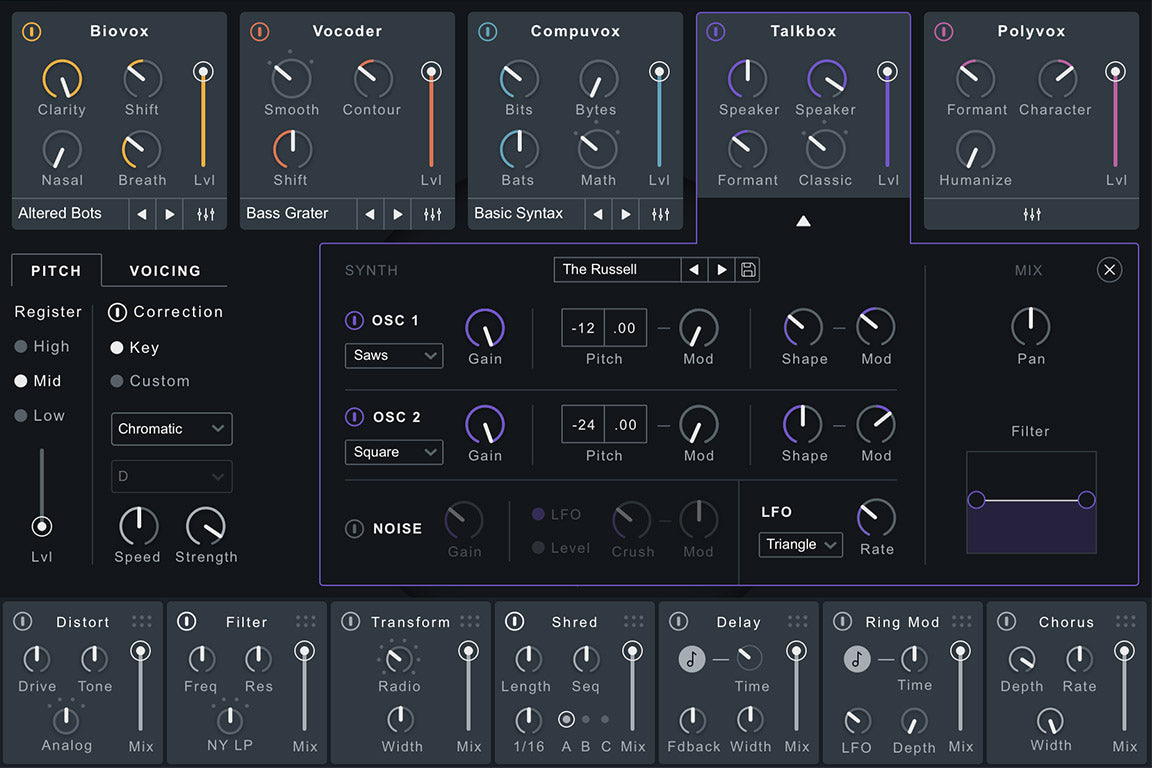This screenshot has height=768, width=1152.
Task: Toggle Ring Mod tempo sync note icon
Action: [856, 659]
